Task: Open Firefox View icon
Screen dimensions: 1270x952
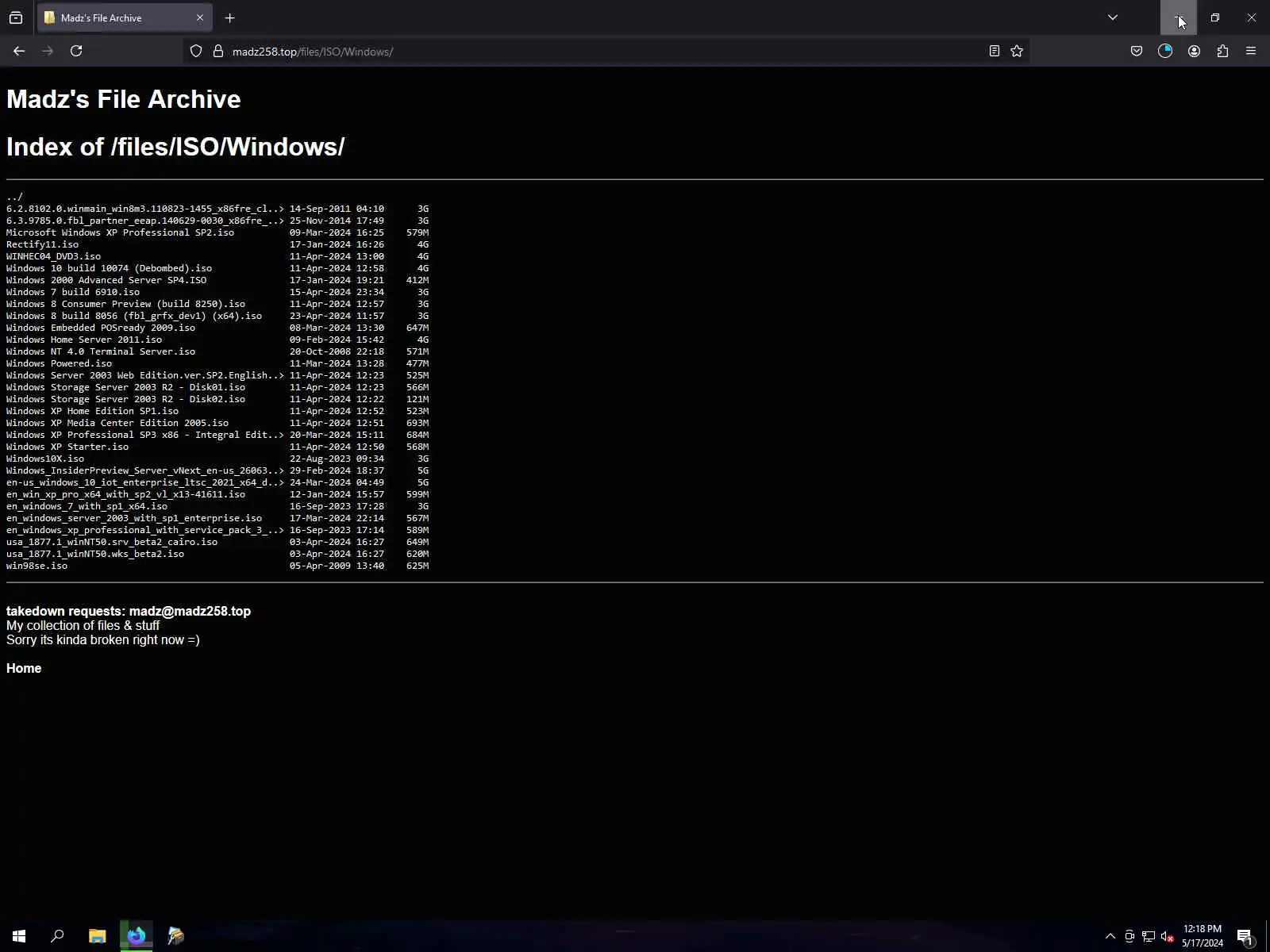Action: (x=16, y=17)
